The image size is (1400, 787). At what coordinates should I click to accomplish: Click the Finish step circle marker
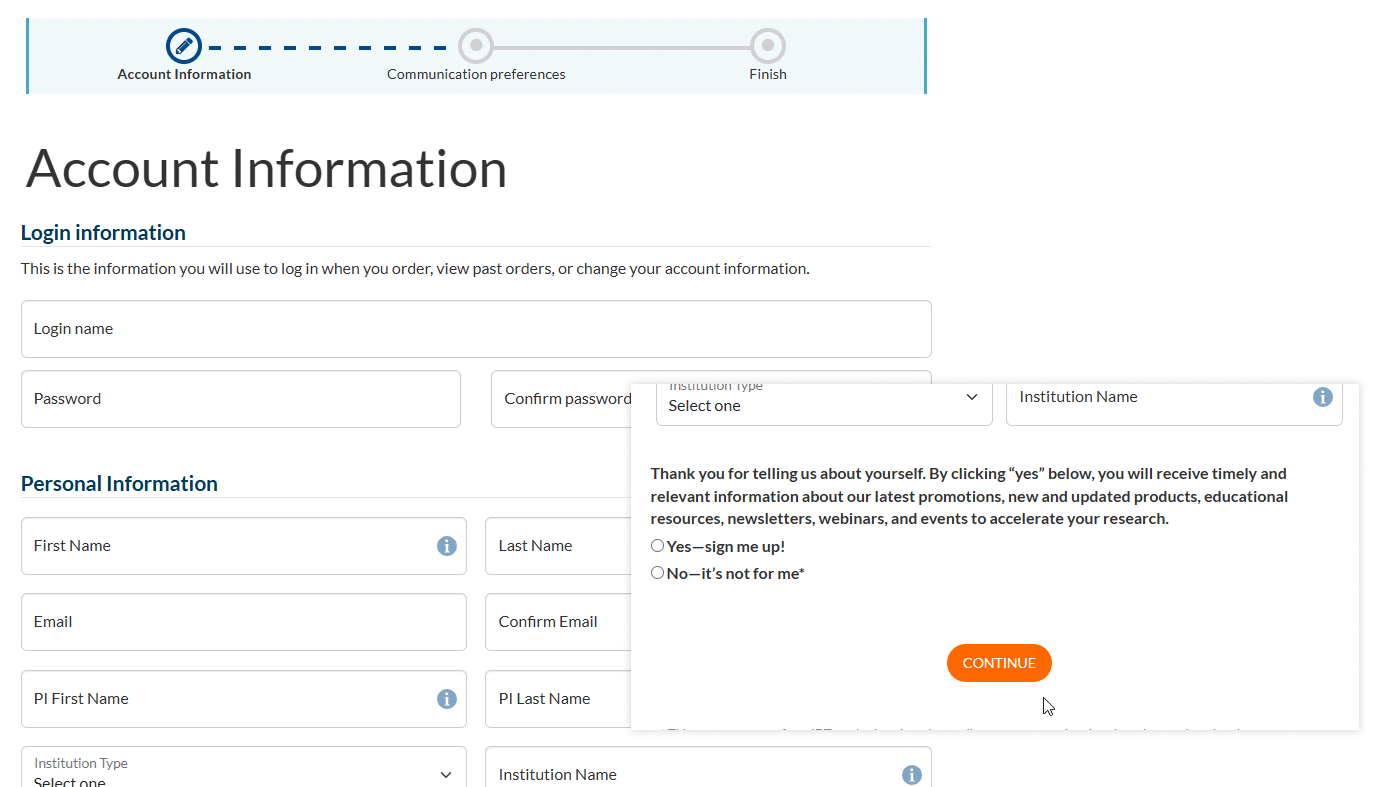(767, 46)
